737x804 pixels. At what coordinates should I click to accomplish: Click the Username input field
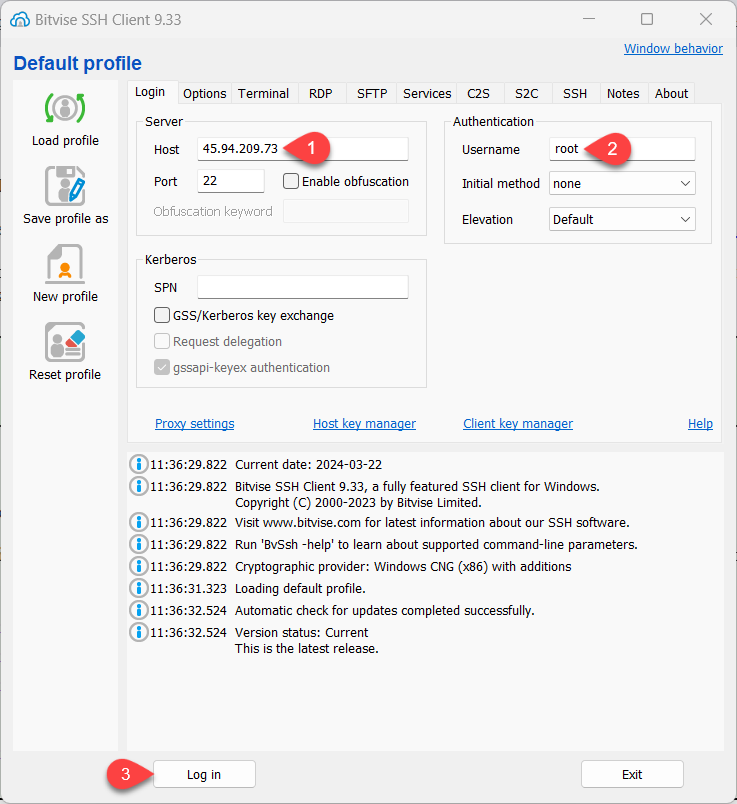[x=622, y=149]
